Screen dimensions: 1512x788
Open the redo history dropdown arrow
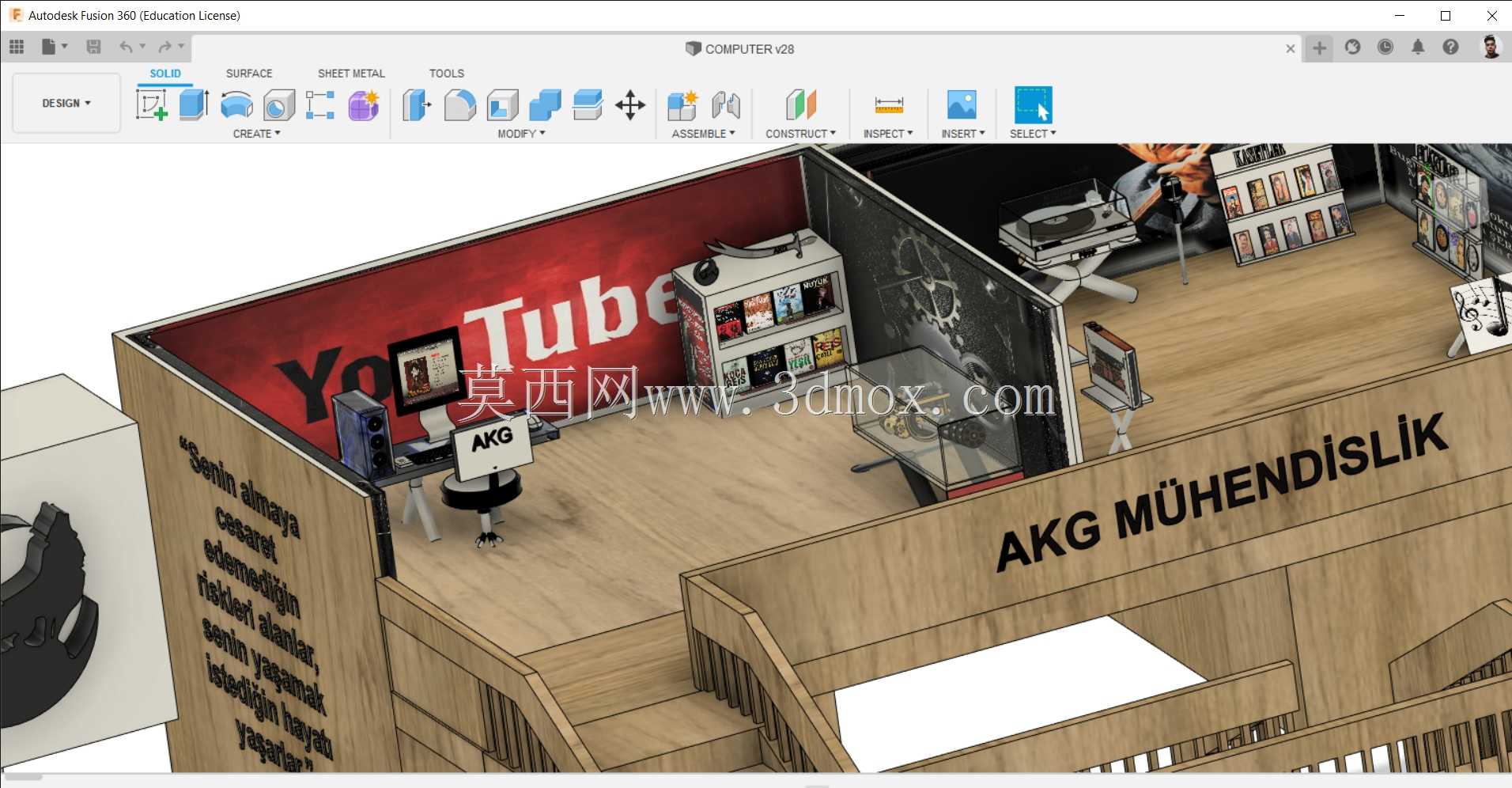coord(181,47)
